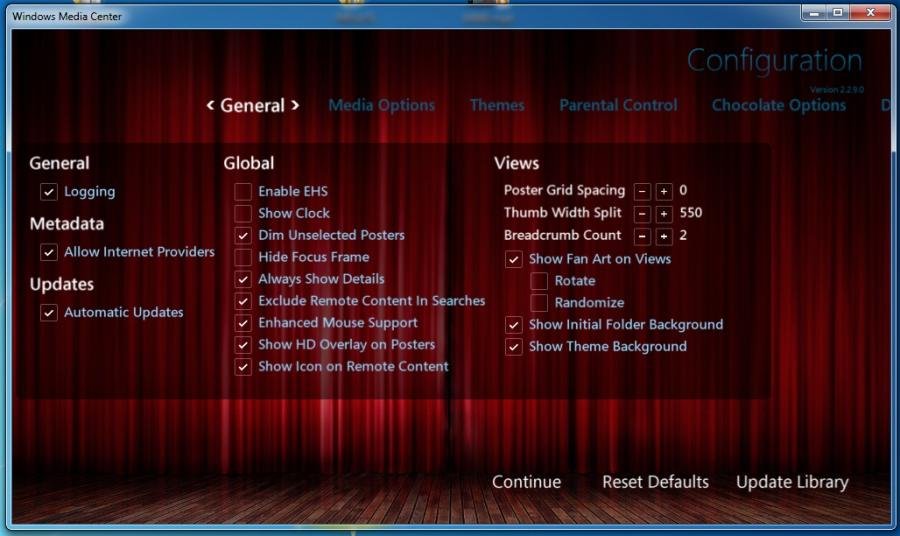Decrease Poster Grid Spacing with minus
The width and height of the screenshot is (900, 536).
tap(642, 191)
